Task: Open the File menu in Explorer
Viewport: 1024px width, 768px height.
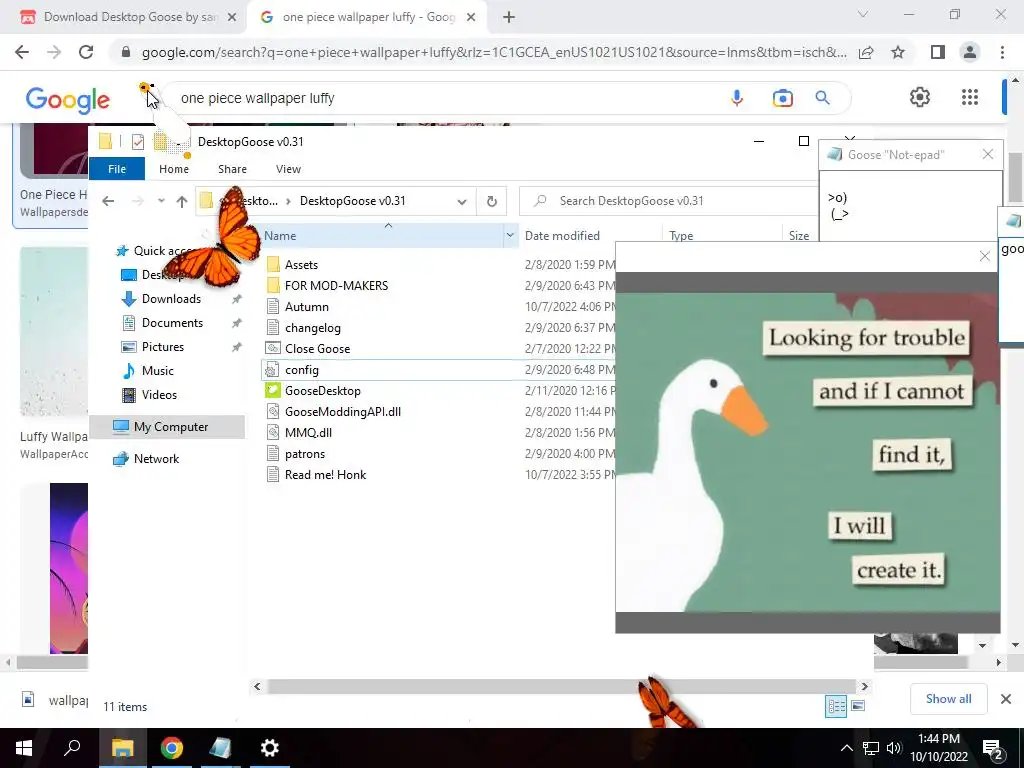Action: click(117, 169)
